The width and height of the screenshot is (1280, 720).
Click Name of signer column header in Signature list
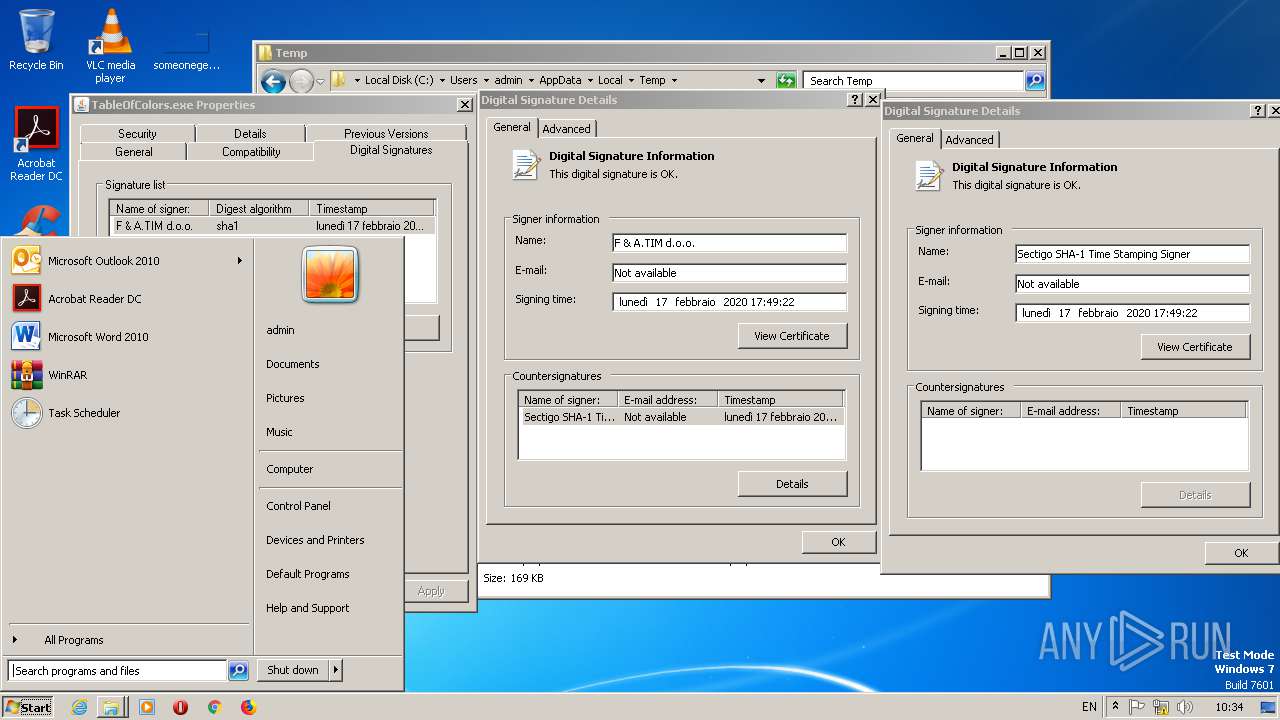pyautogui.click(x=159, y=209)
